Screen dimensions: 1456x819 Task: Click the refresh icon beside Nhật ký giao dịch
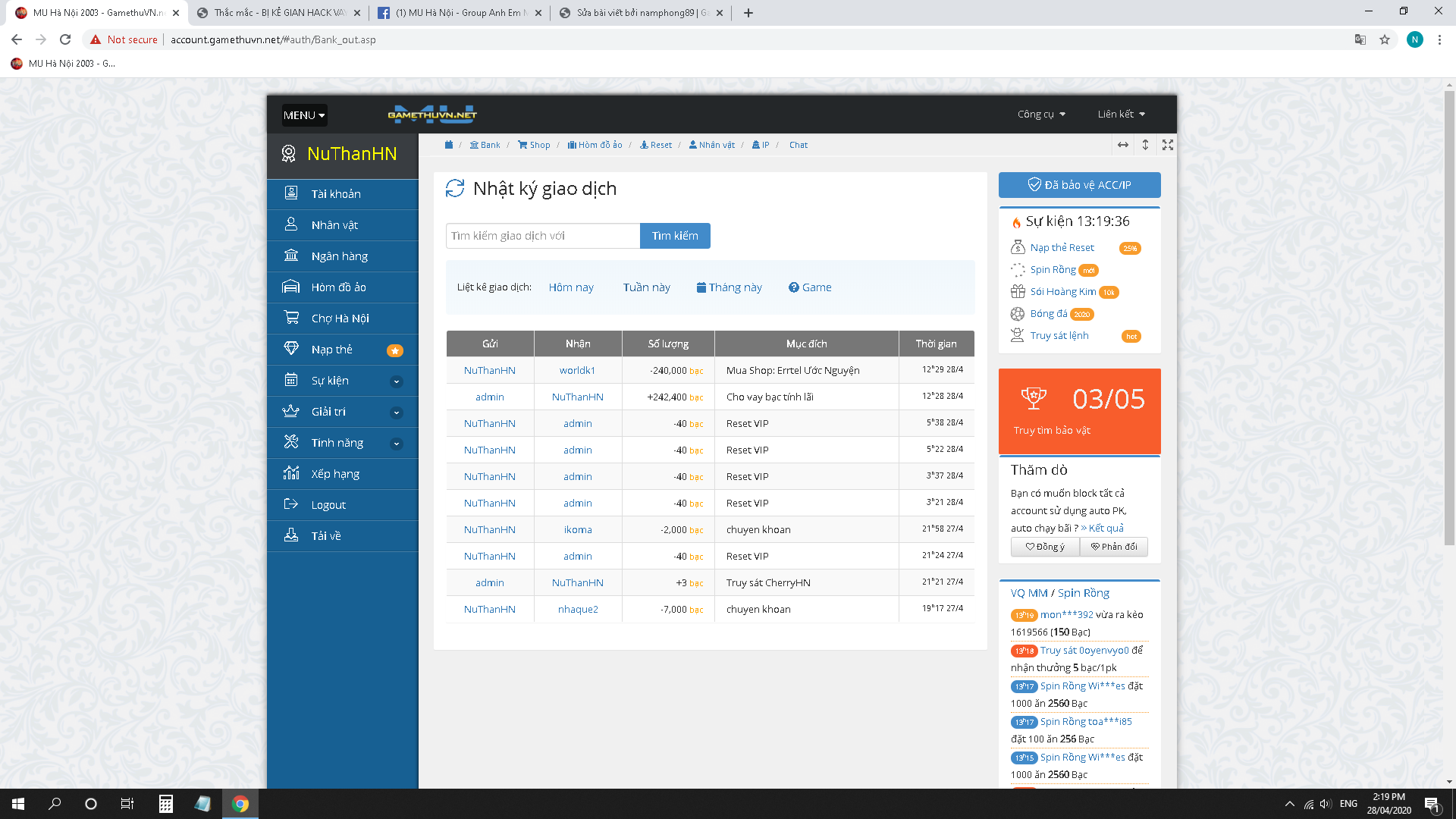pyautogui.click(x=455, y=188)
